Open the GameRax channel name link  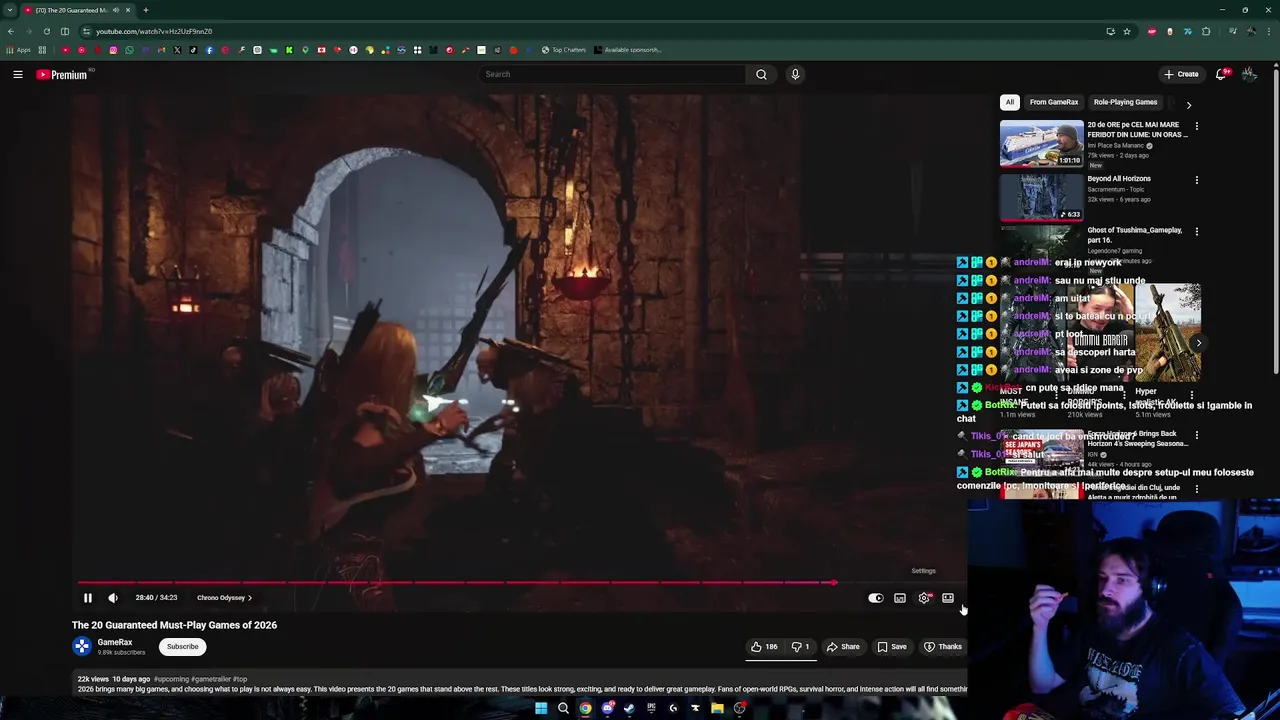tap(115, 642)
